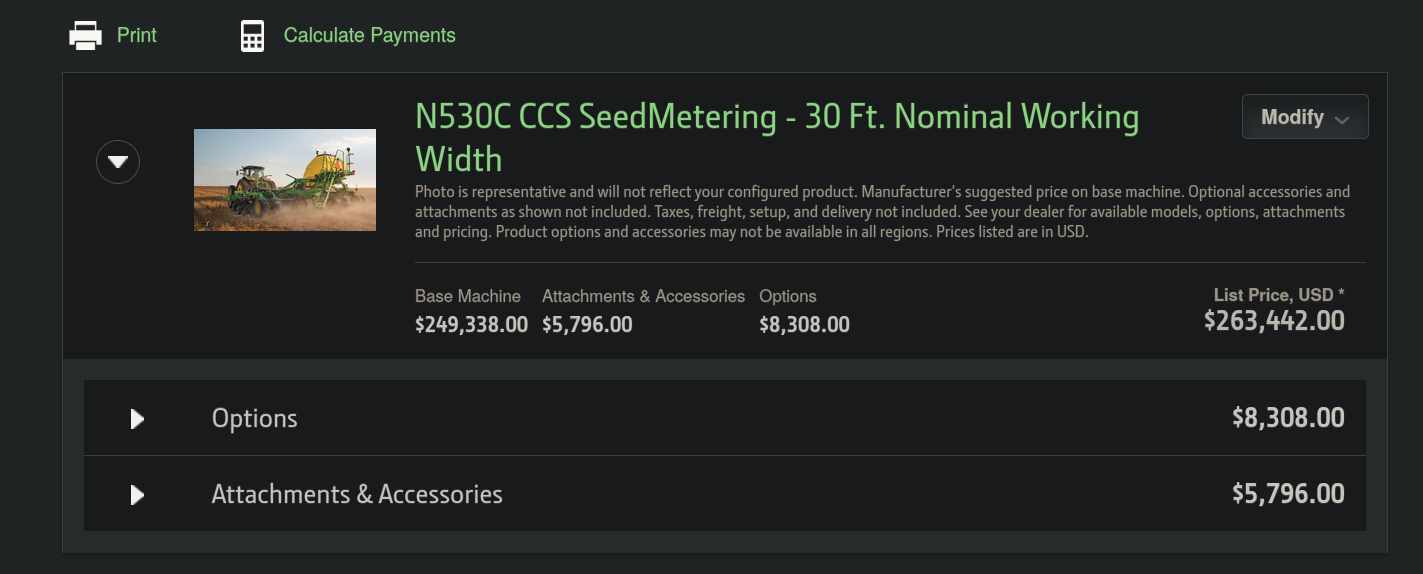The width and height of the screenshot is (1423, 574).
Task: Click the $8,308.00 total in Options row
Action: [1288, 418]
